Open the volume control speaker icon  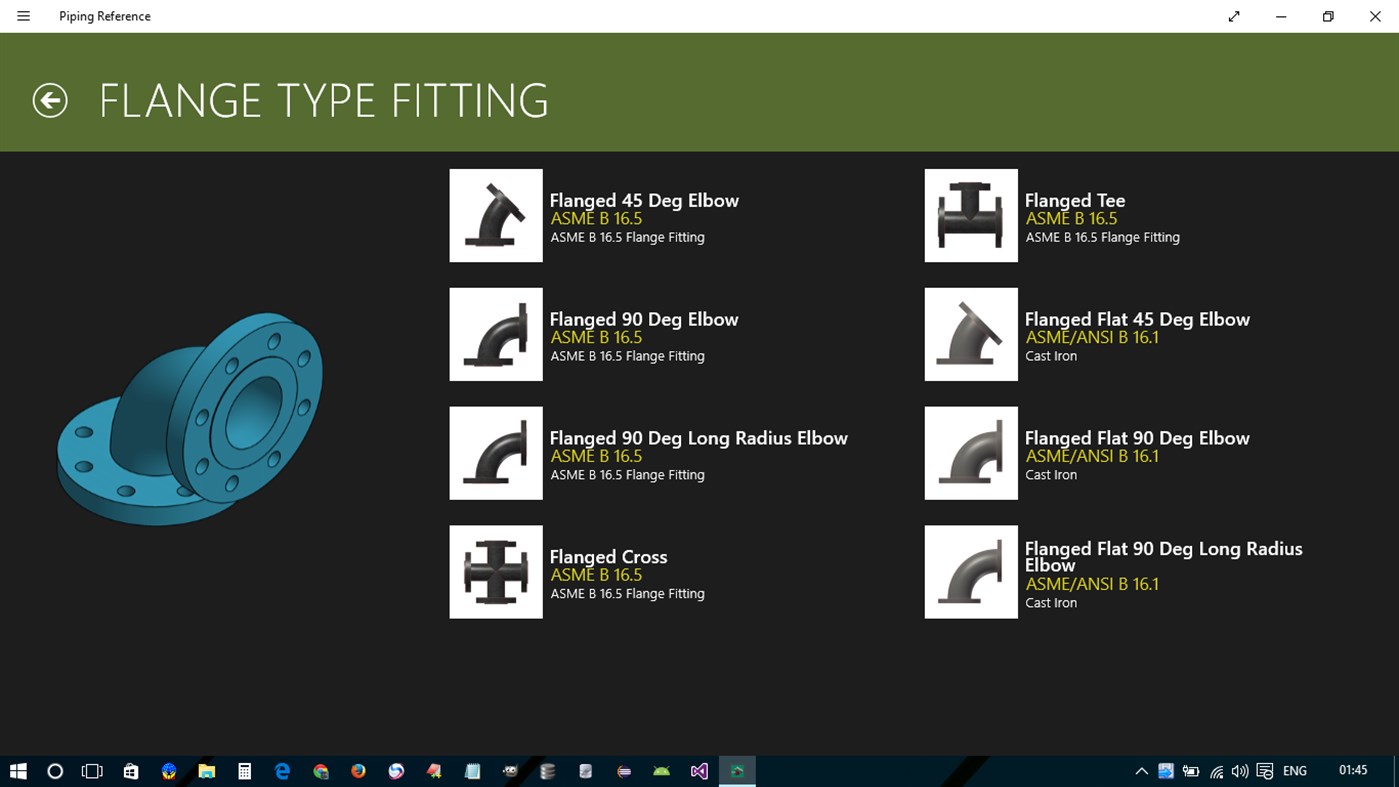click(1239, 770)
